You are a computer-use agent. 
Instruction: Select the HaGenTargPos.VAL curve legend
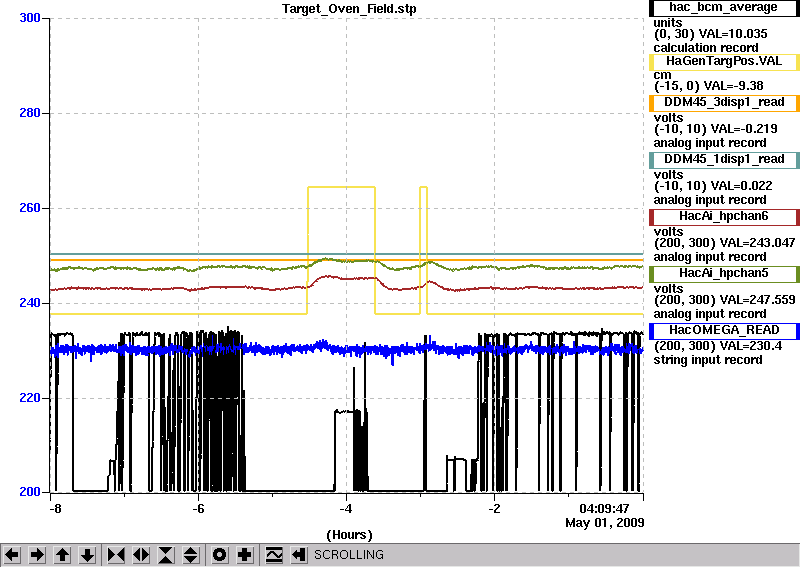[x=724, y=62]
